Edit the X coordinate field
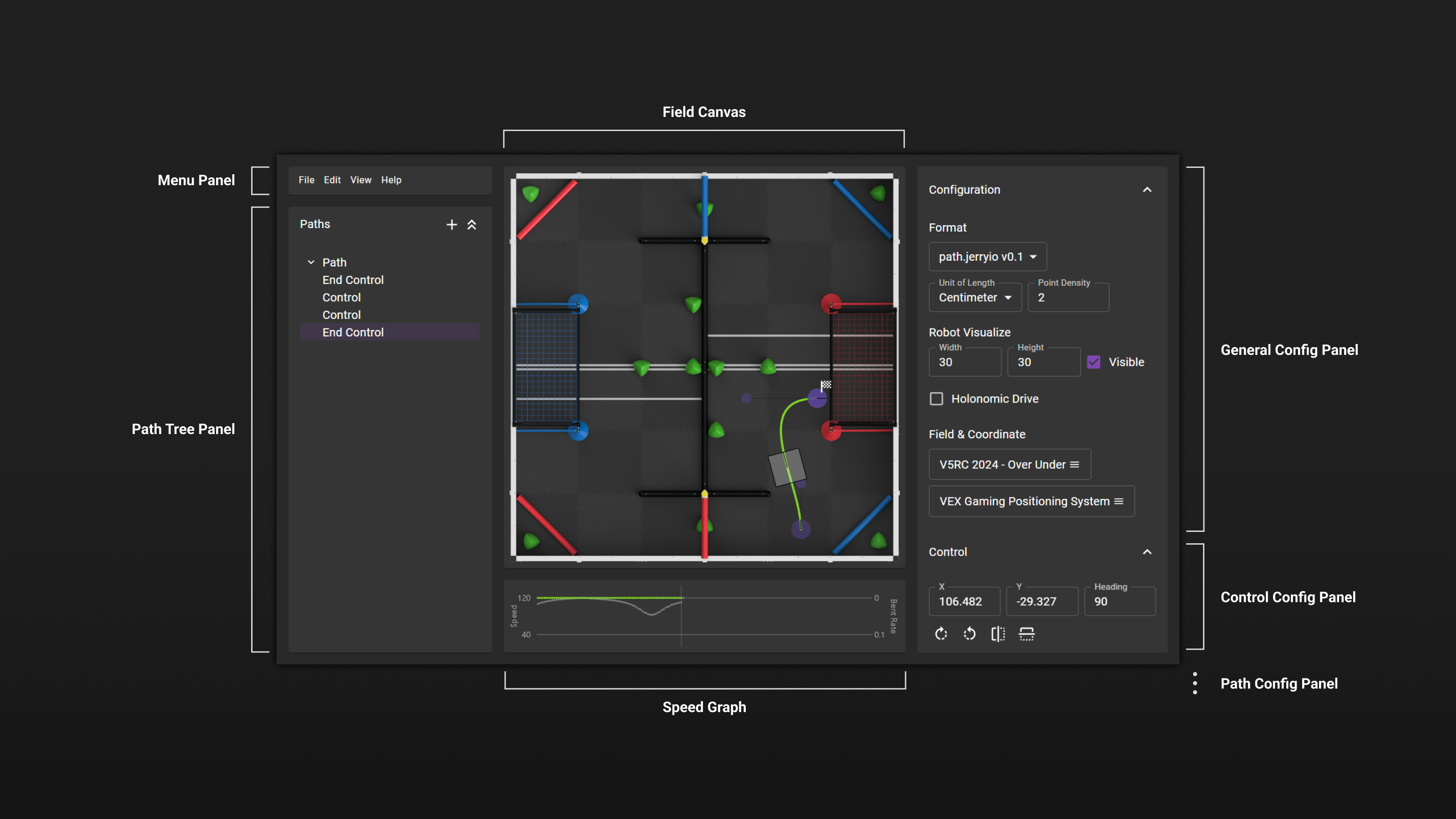The height and width of the screenshot is (819, 1456). [x=964, y=602]
